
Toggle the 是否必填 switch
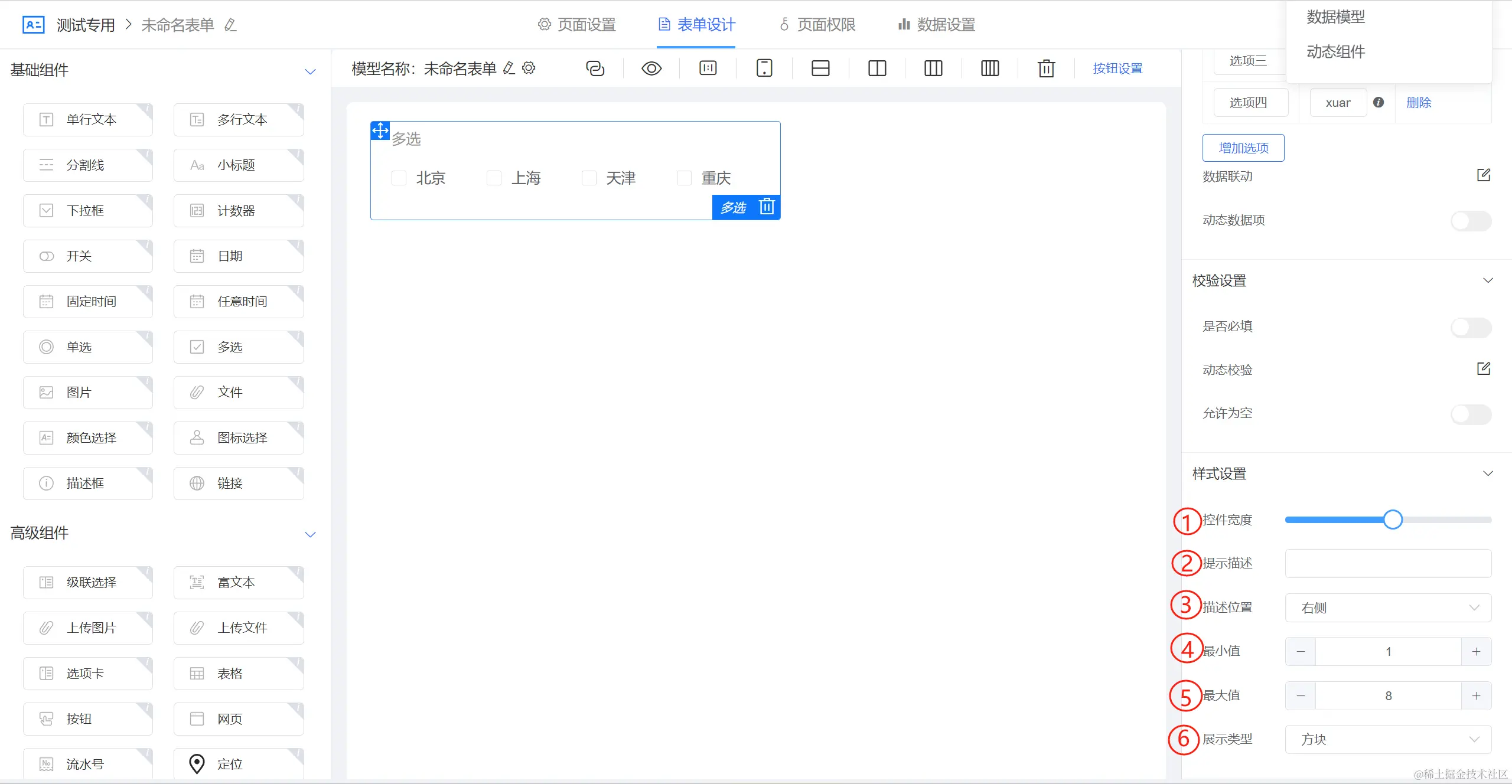click(x=1471, y=327)
